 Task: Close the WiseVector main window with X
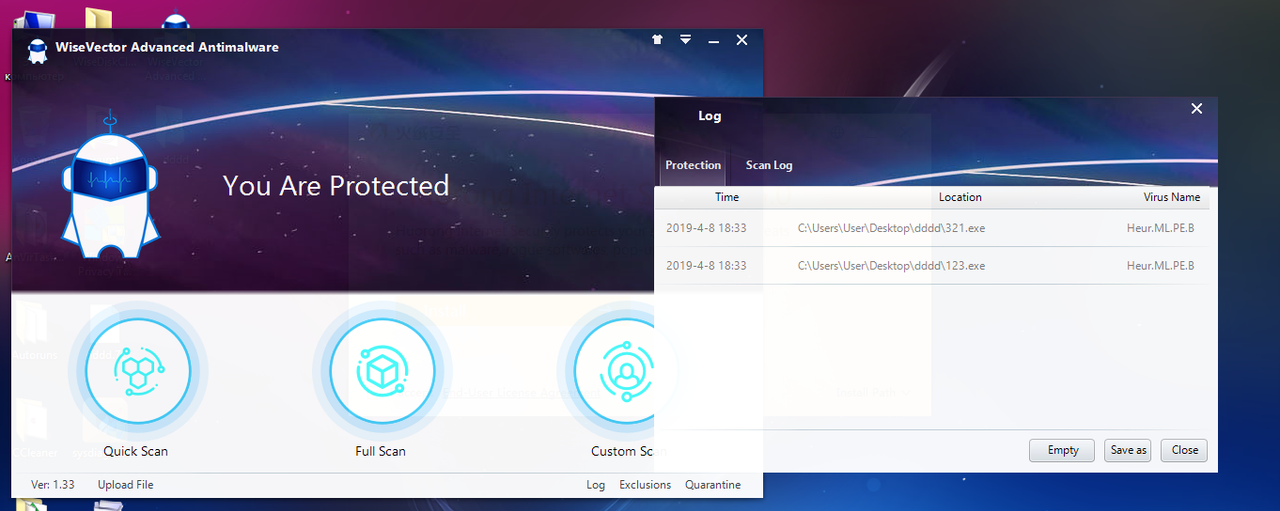pyautogui.click(x=742, y=40)
